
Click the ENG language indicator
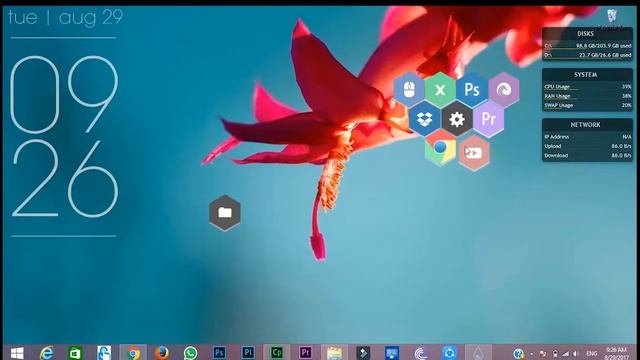[x=591, y=353]
